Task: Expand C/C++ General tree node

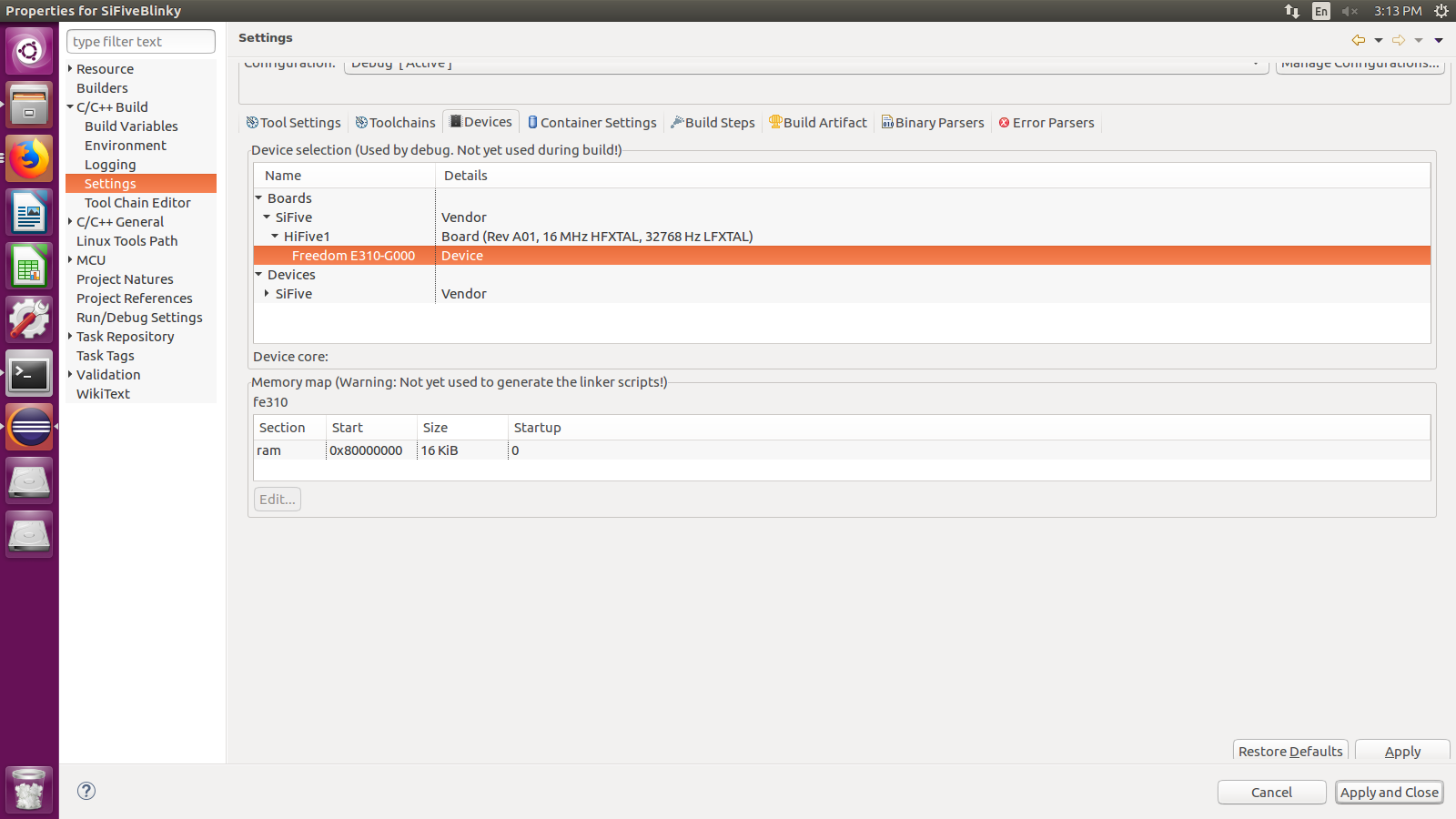Action: point(70,221)
